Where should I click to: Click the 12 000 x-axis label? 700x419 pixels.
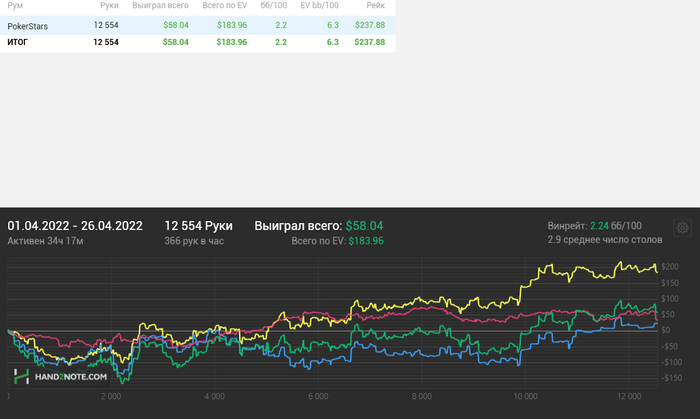point(629,396)
